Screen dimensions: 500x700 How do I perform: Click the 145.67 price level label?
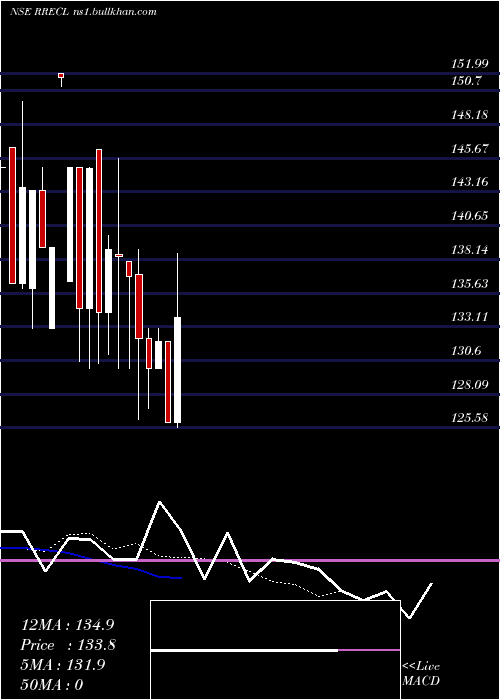pyautogui.click(x=470, y=149)
